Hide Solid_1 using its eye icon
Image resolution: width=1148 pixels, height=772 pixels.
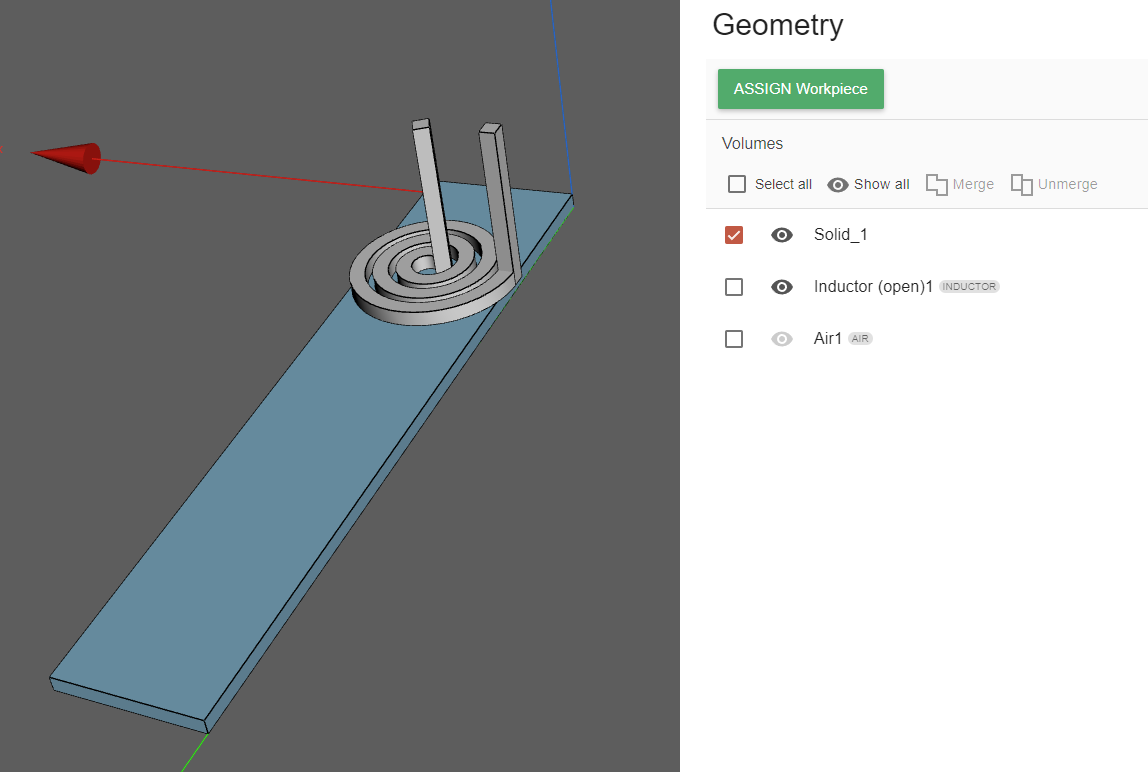click(782, 235)
